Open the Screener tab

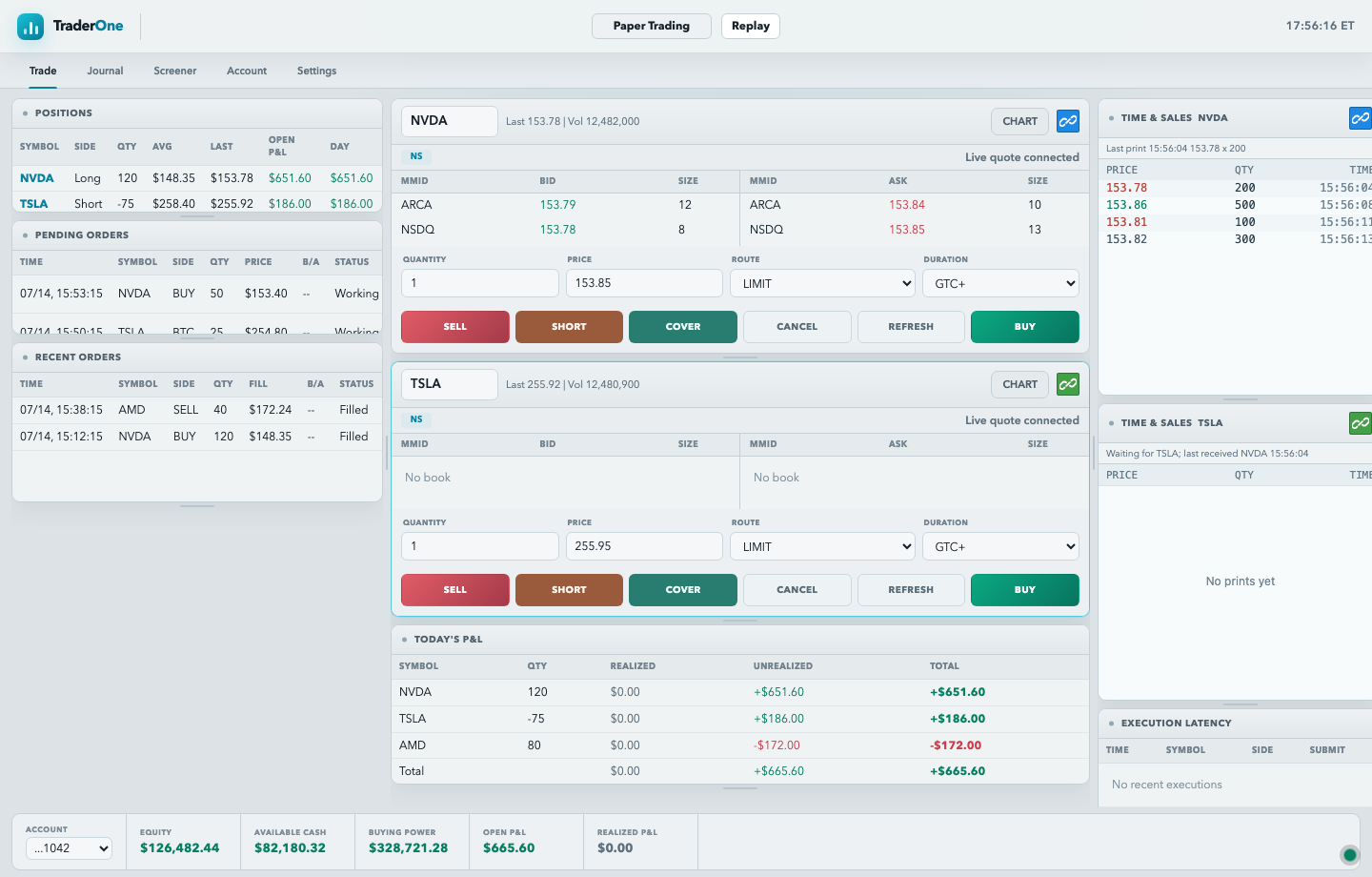pyautogui.click(x=175, y=71)
